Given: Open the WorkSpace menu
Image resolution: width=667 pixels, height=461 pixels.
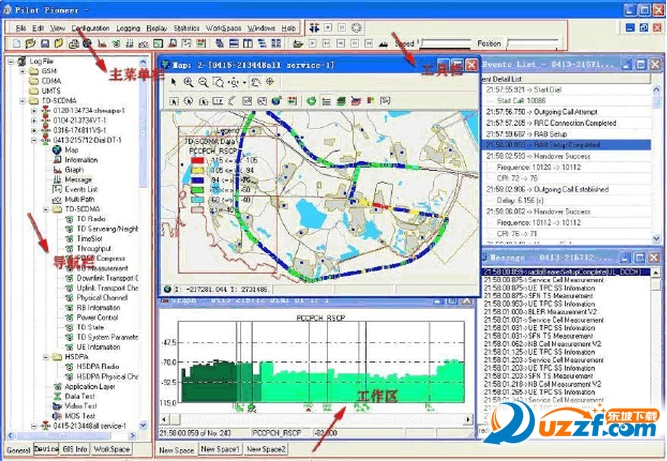Looking at the screenshot, I should [223, 28].
